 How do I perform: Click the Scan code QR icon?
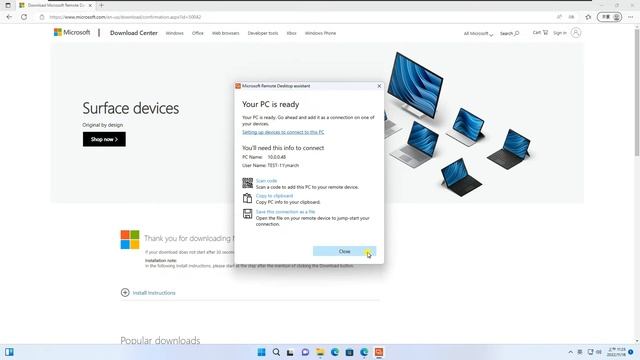click(x=247, y=183)
